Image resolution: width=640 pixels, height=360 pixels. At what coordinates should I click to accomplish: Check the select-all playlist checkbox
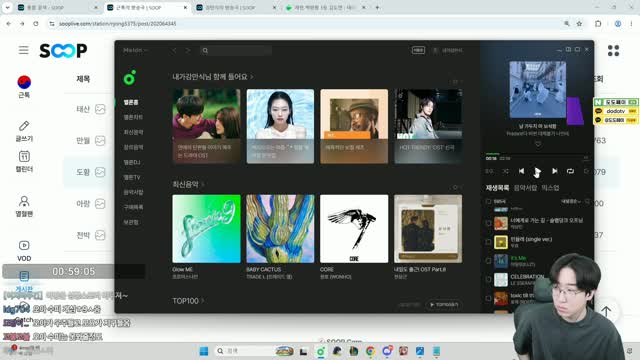(488, 201)
